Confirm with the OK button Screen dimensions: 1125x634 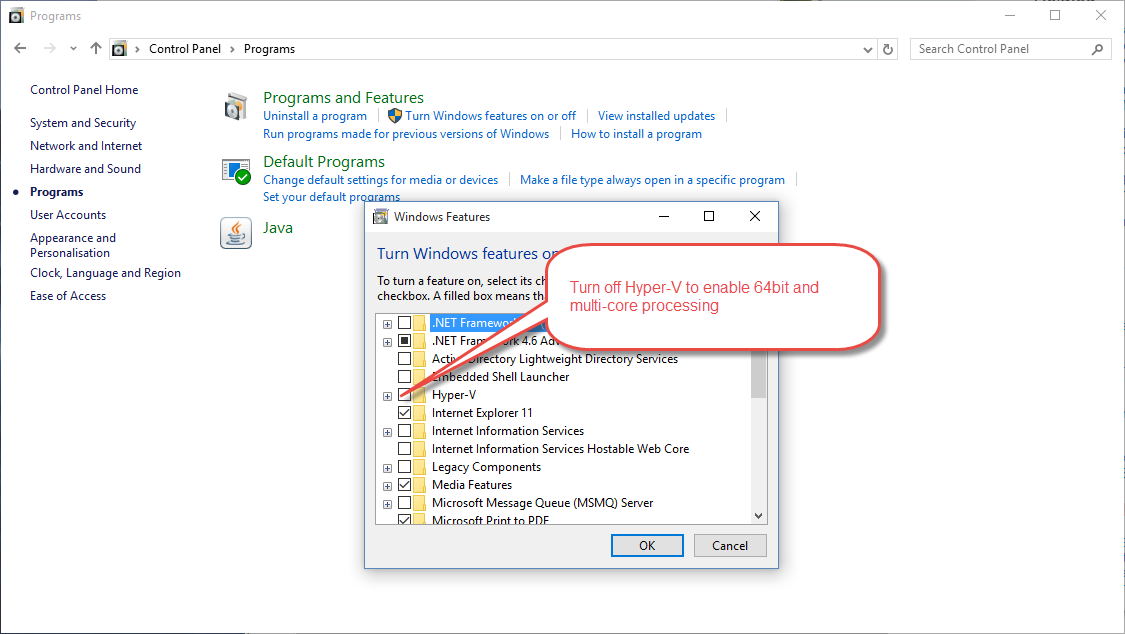pyautogui.click(x=647, y=546)
